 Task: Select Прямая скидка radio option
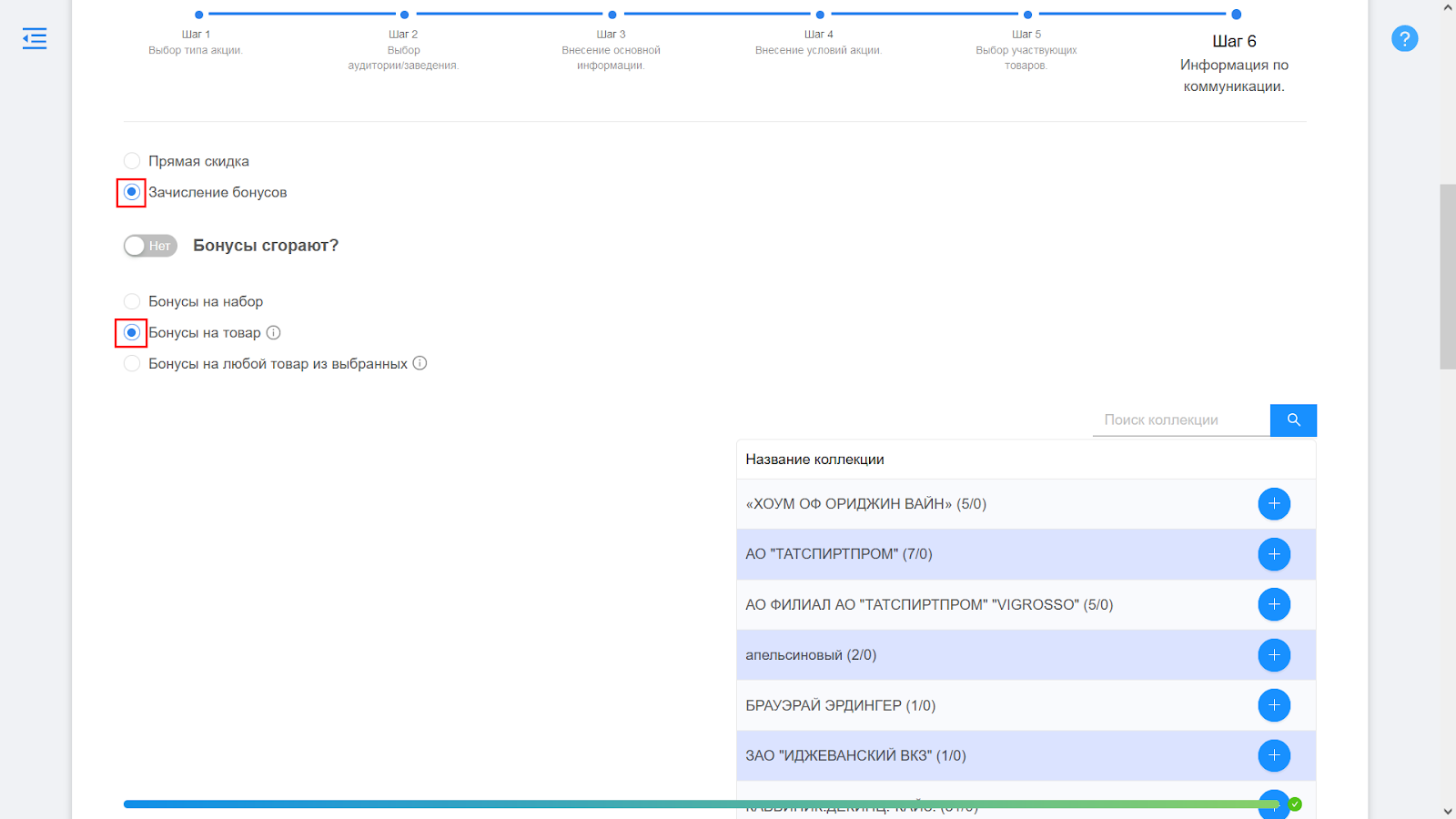[x=132, y=161]
